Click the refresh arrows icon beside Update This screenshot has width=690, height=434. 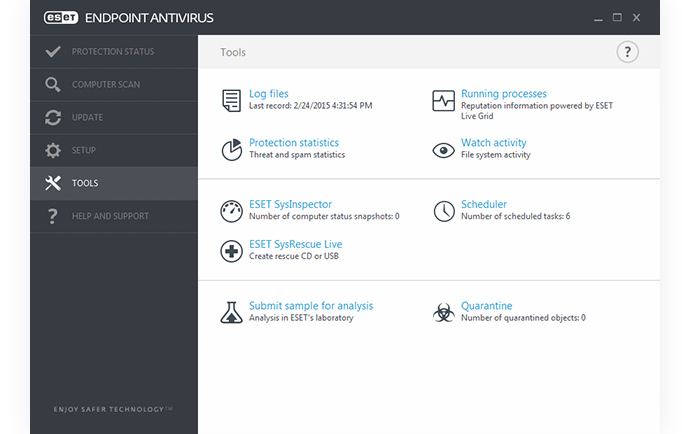[53, 118]
